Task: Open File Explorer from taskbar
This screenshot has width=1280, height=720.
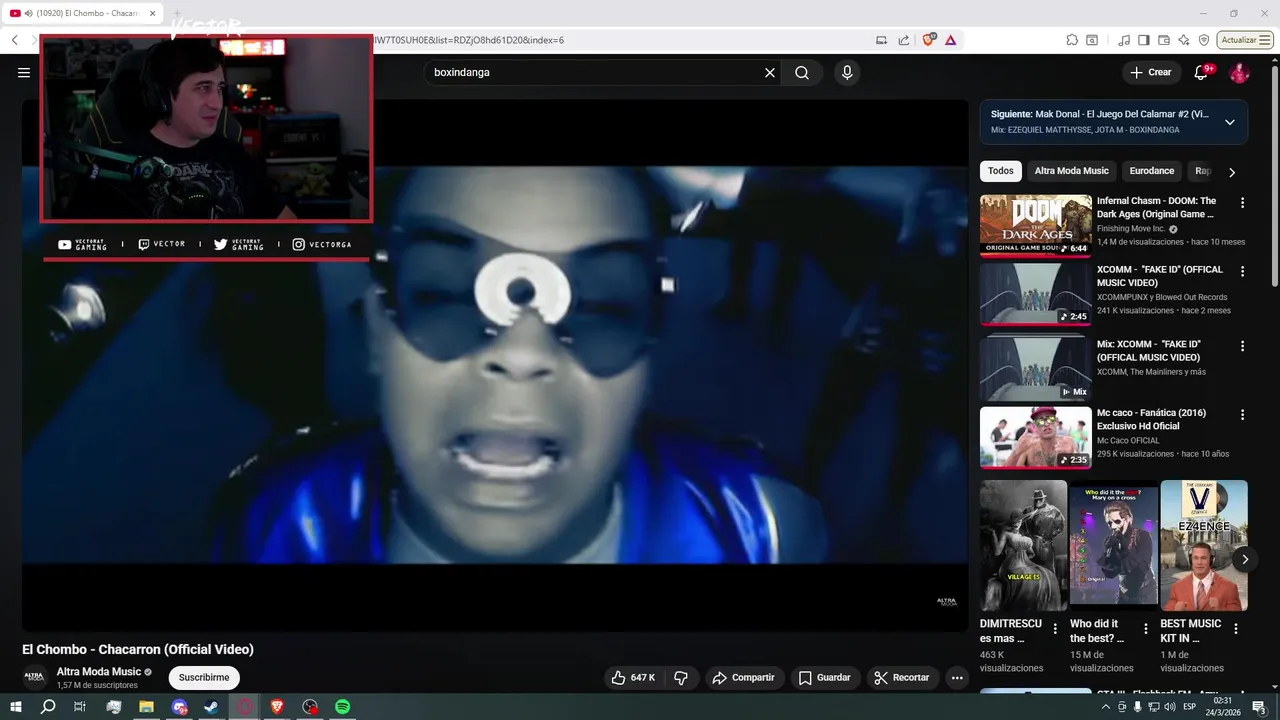Action: click(146, 707)
